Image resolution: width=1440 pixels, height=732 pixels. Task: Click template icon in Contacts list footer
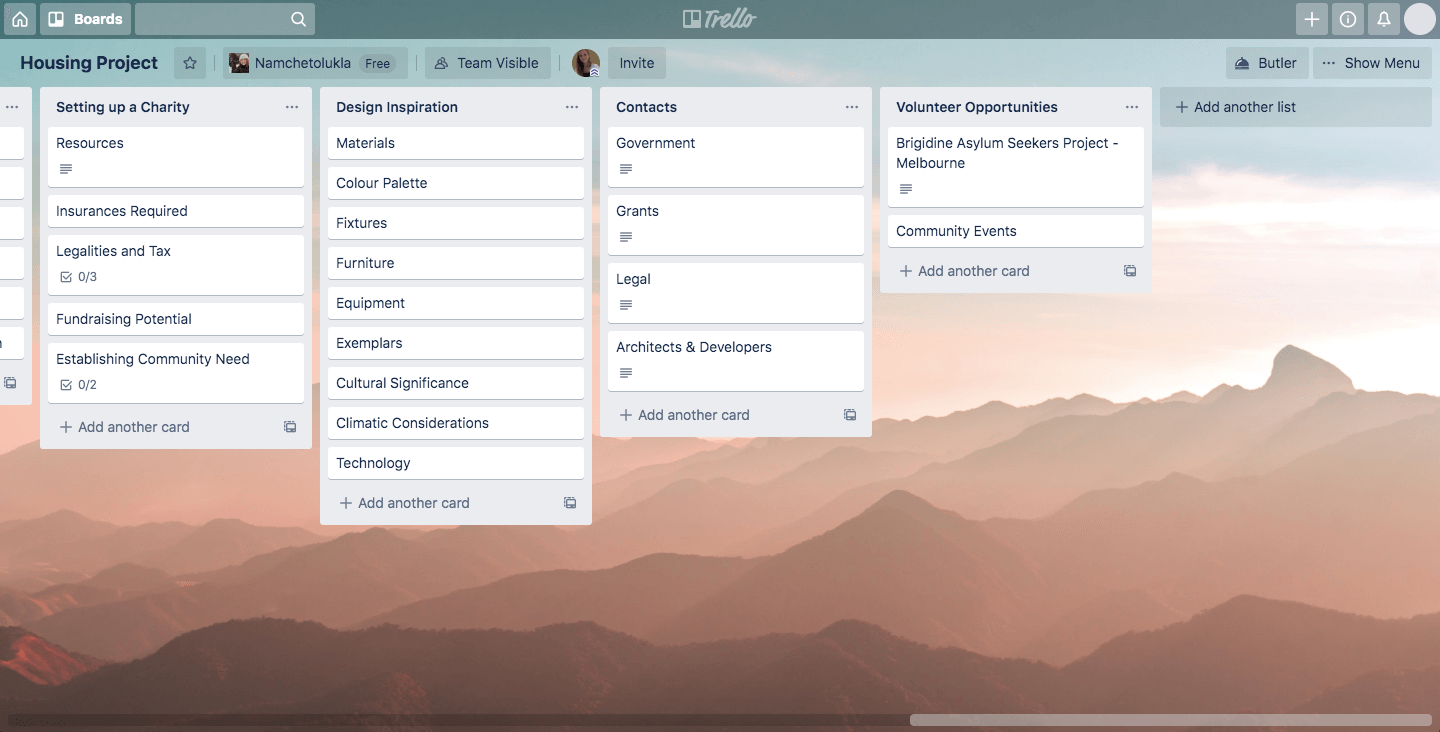tap(850, 415)
